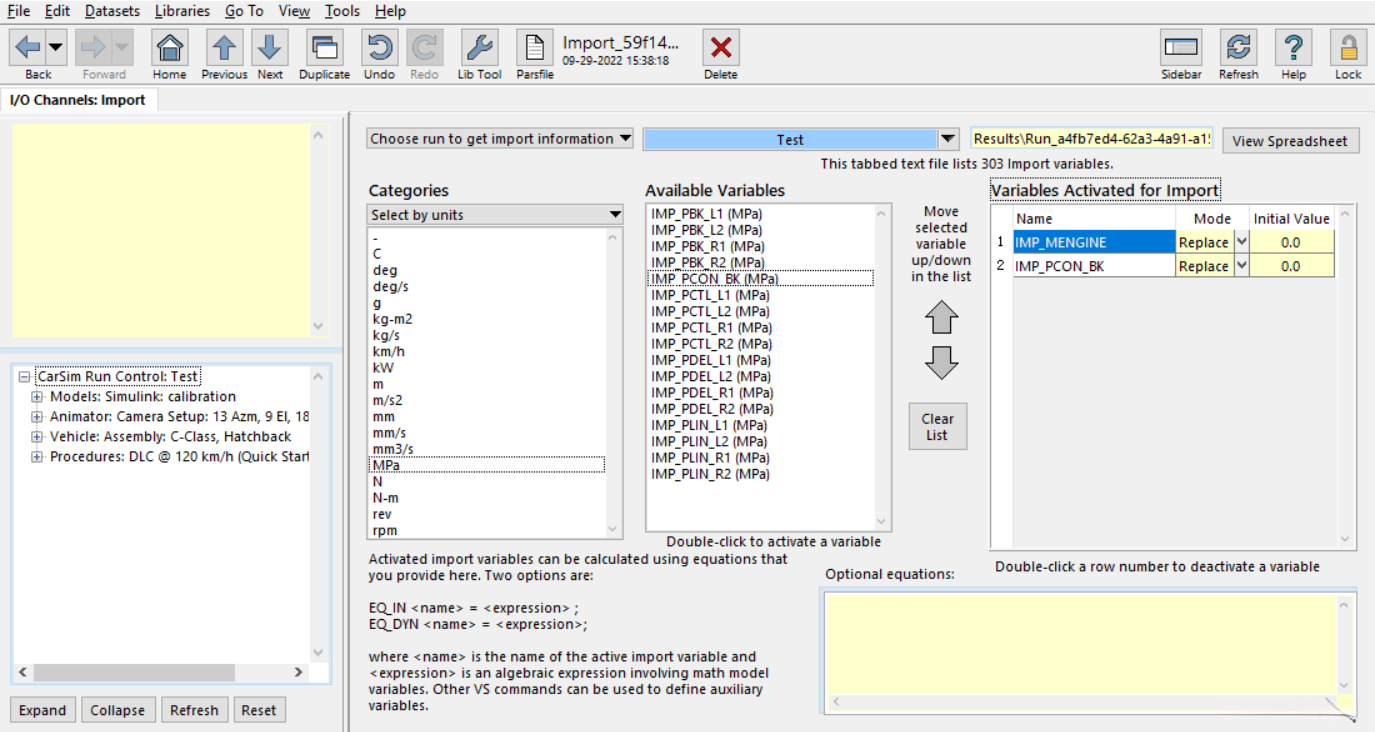Viewport: 1375px width, 732px height.
Task: Click the red Delete icon
Action: [x=720, y=48]
